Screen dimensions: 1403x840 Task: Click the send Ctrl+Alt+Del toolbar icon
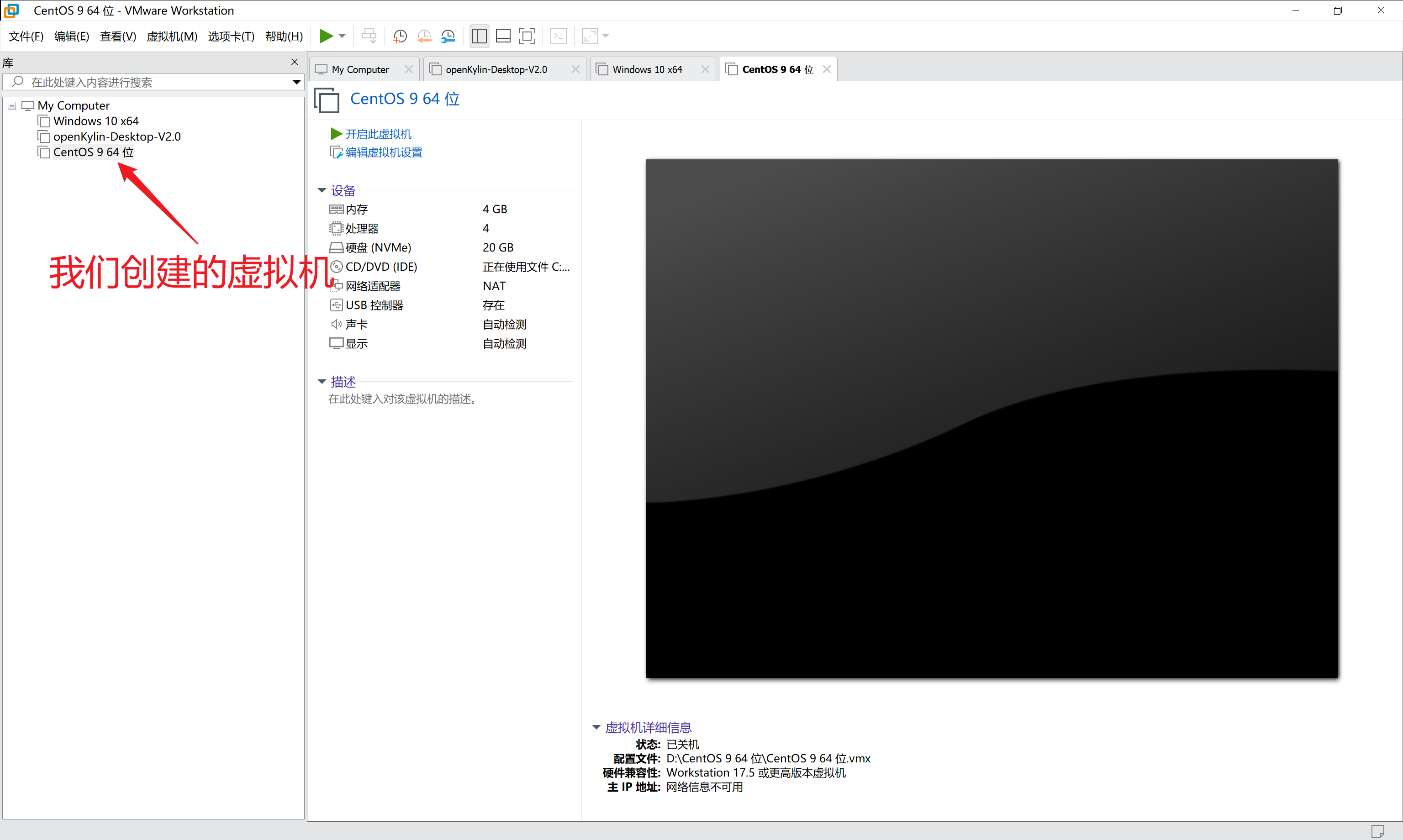[369, 36]
